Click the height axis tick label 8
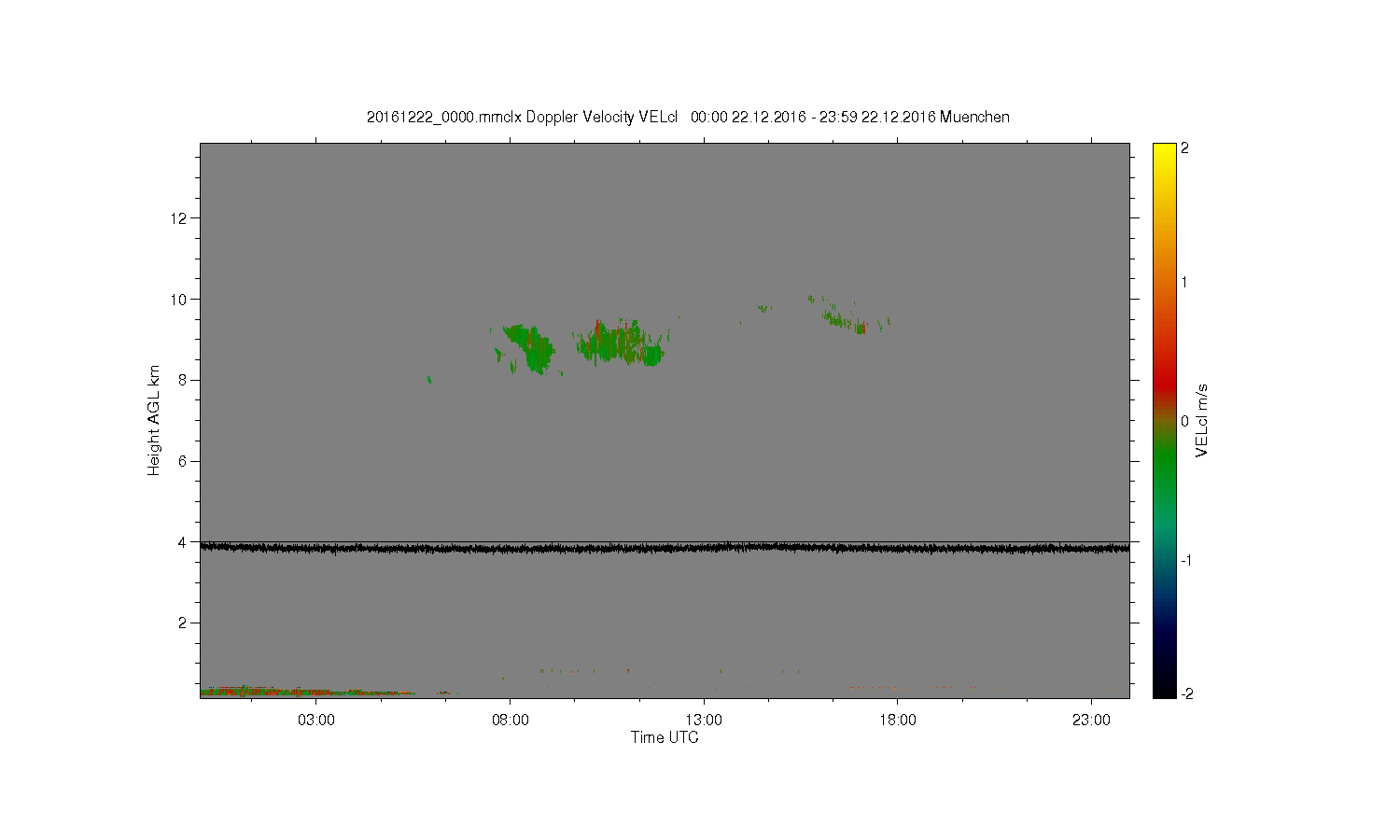The width and height of the screenshot is (1400, 840). (x=184, y=380)
